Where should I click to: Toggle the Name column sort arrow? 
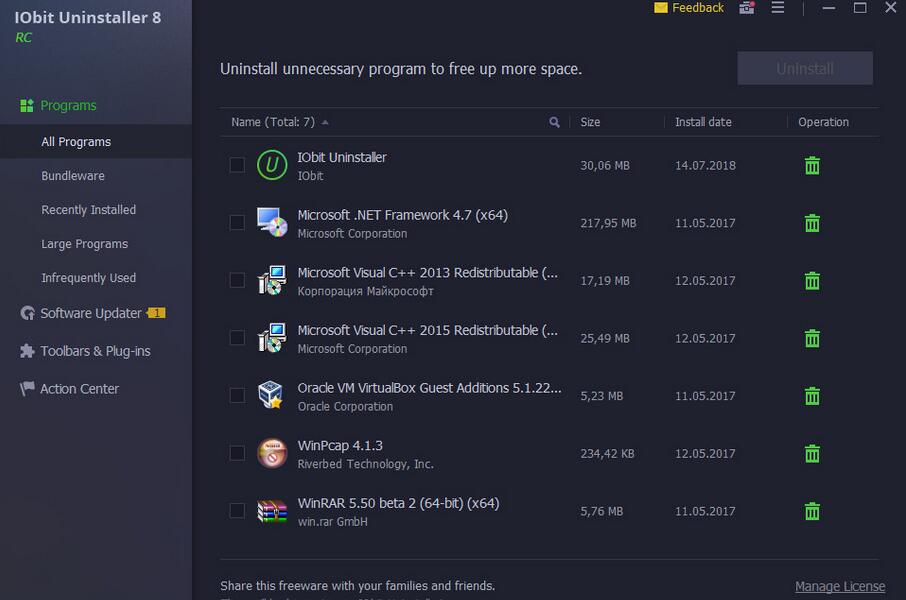tap(325, 123)
